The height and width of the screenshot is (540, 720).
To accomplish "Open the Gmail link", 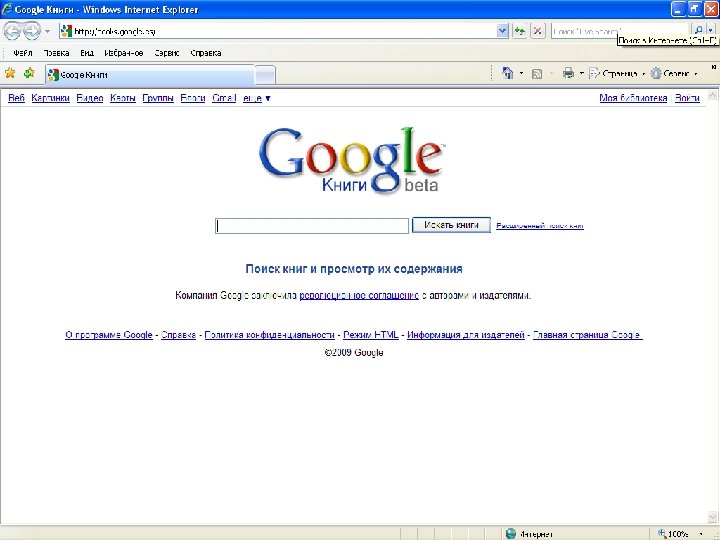I will (224, 98).
